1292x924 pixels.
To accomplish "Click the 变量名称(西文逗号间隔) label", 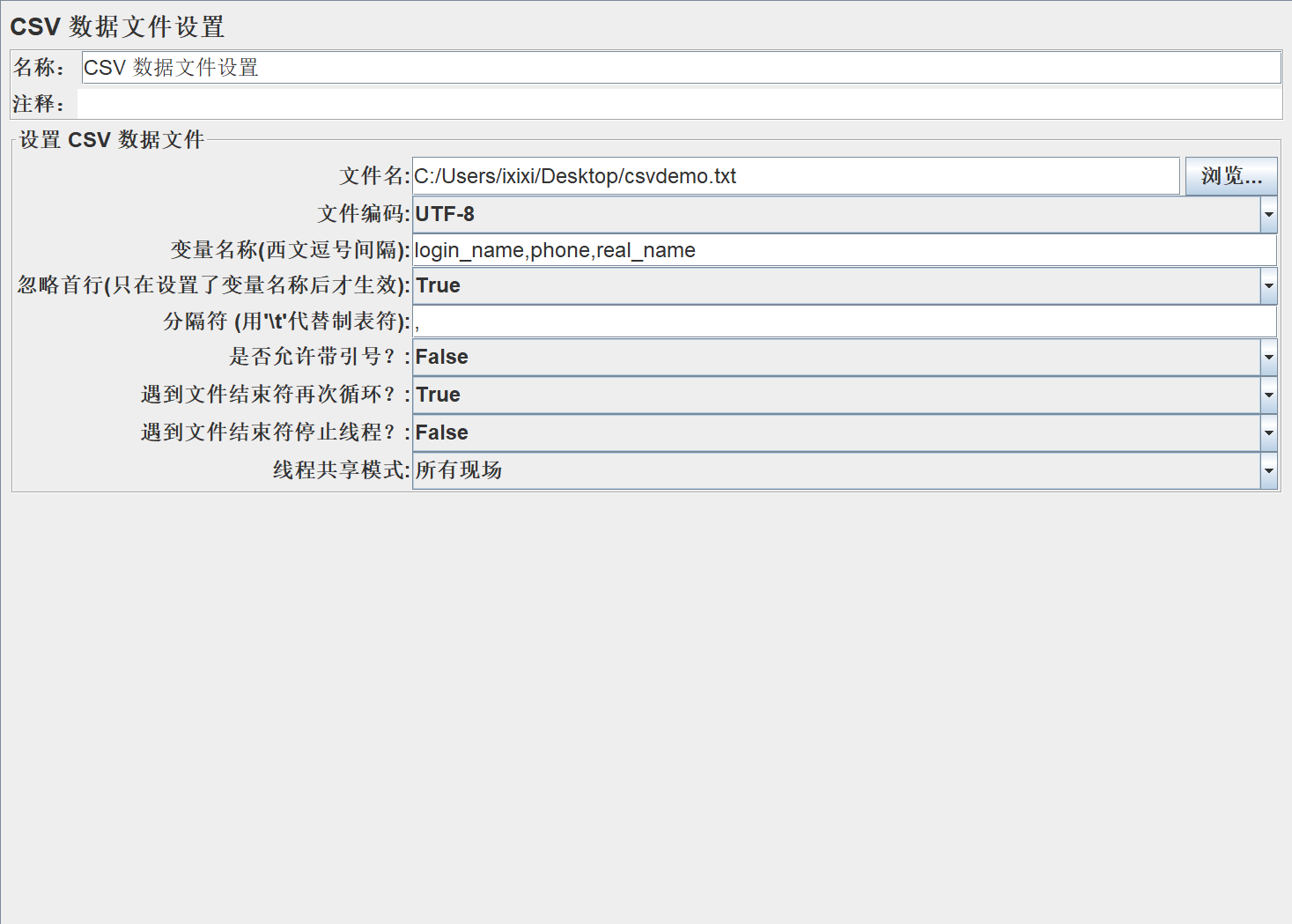I will pyautogui.click(x=291, y=250).
